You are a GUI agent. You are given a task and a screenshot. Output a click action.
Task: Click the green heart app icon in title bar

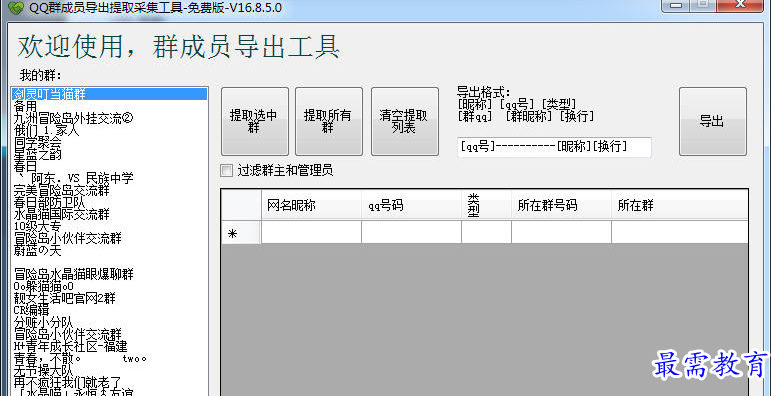pyautogui.click(x=15, y=7)
